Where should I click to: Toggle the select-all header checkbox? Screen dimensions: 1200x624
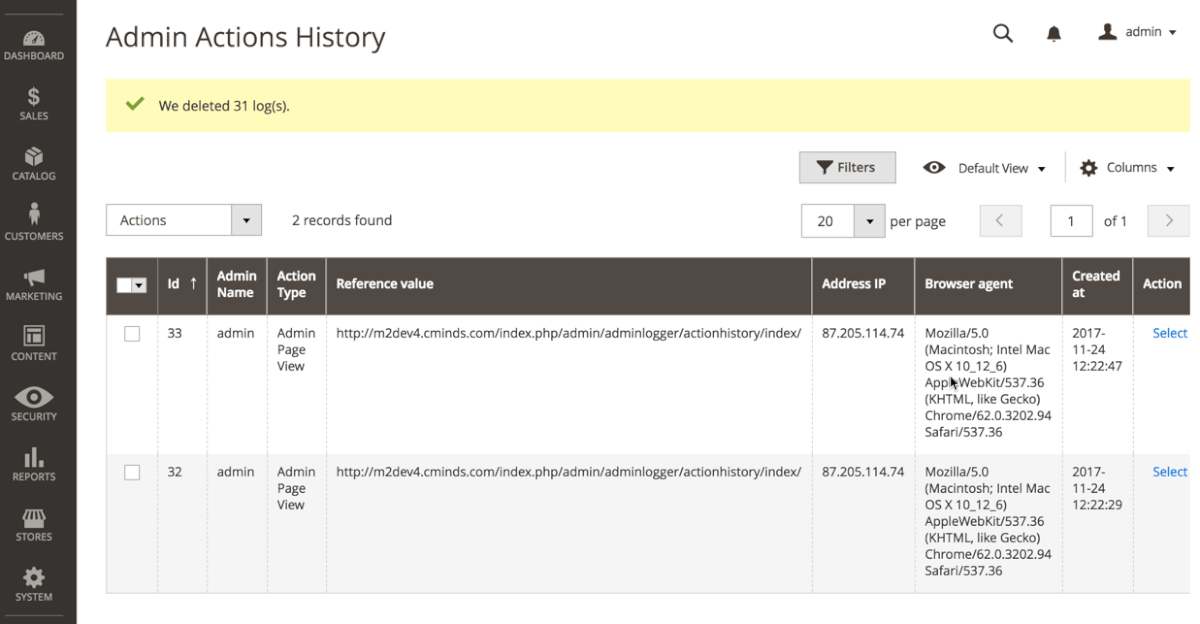126,285
